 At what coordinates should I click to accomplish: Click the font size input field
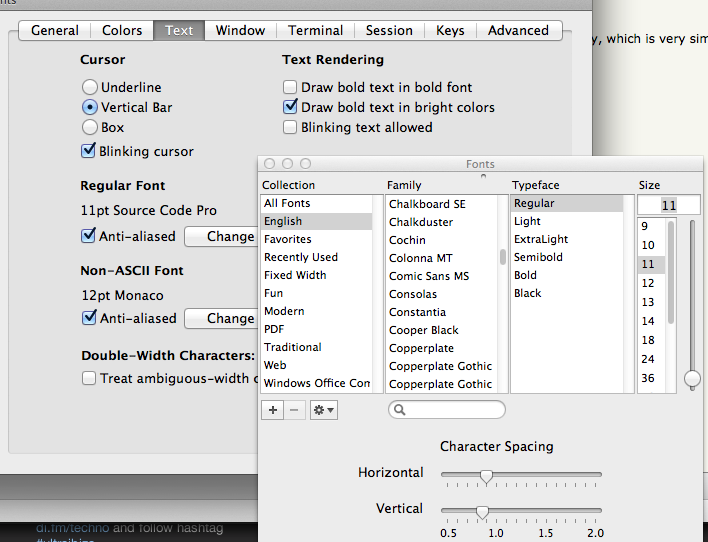669,206
